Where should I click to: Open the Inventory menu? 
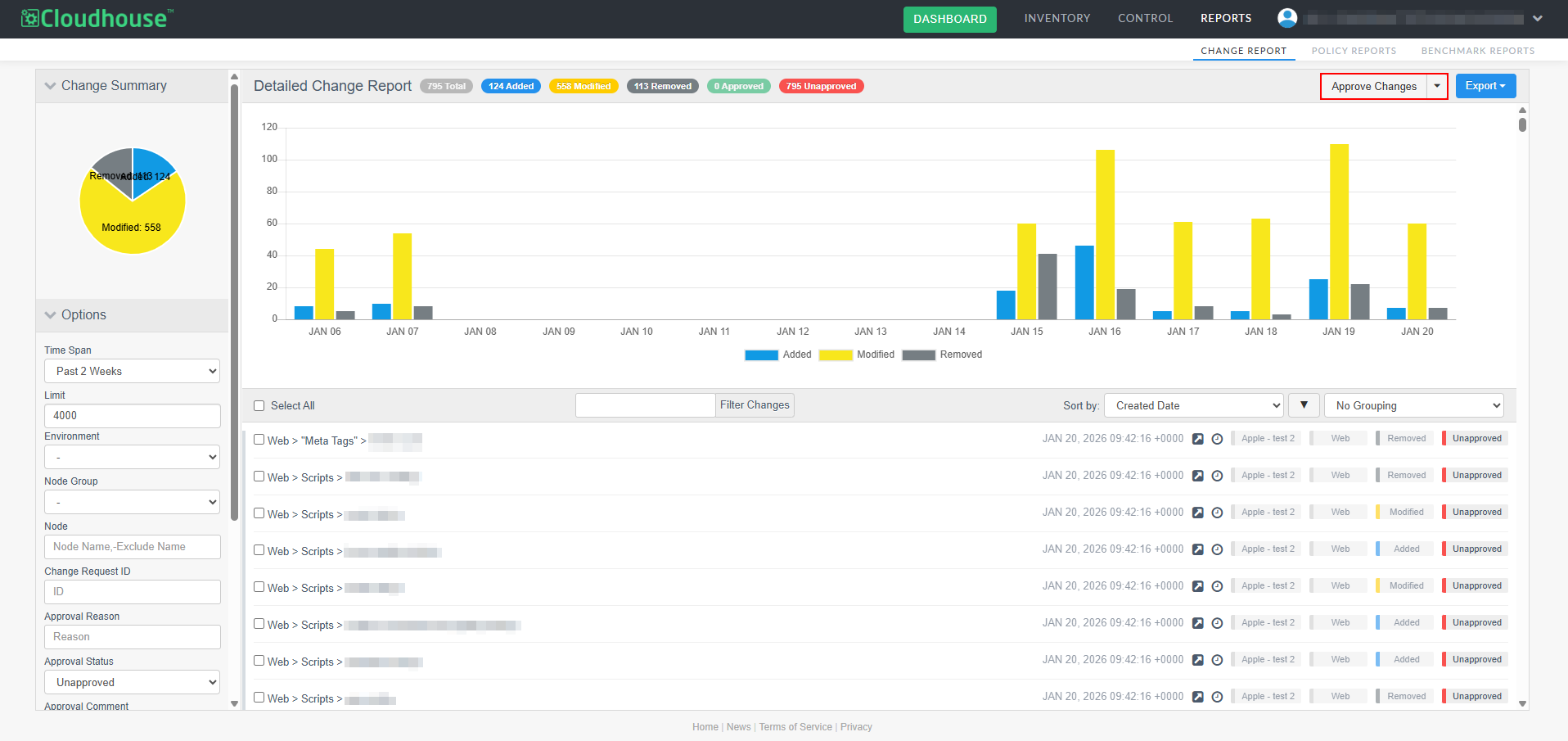pyautogui.click(x=1057, y=18)
